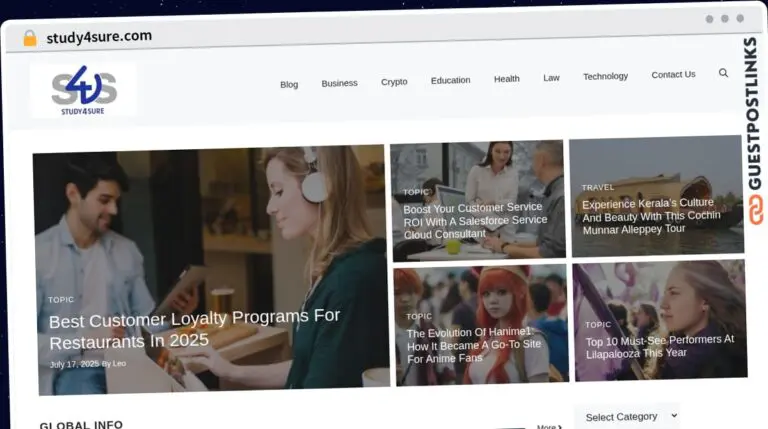Open Salesforce Service Cloud Consultant article
Viewport: 768px width, 429px height.
coord(475,220)
